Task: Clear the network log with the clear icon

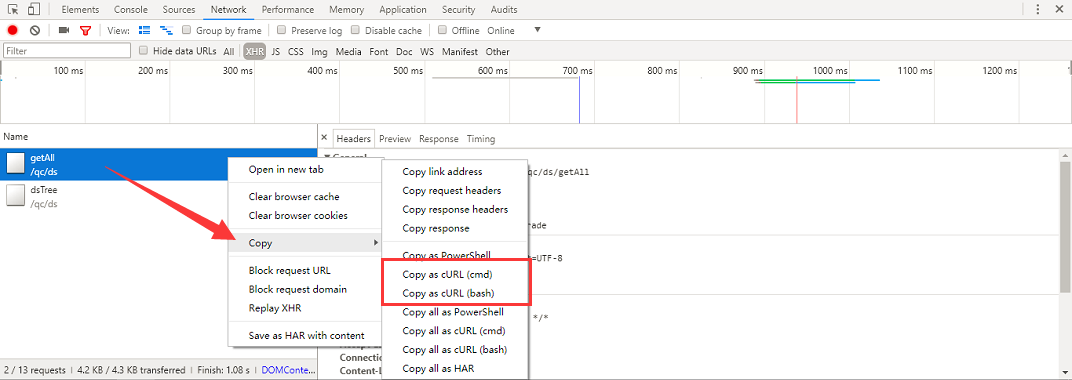Action: tap(35, 31)
